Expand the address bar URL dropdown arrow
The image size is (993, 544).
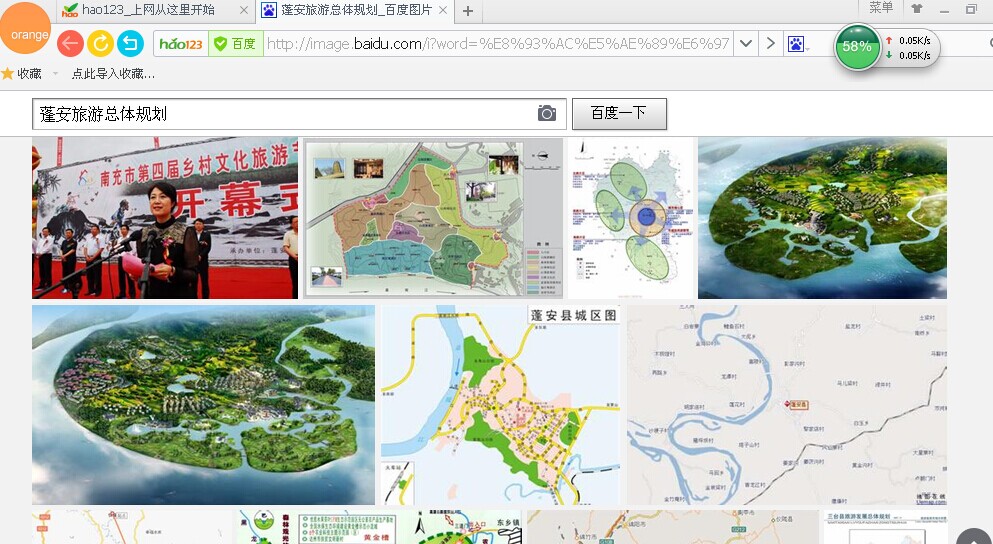pyautogui.click(x=745, y=44)
